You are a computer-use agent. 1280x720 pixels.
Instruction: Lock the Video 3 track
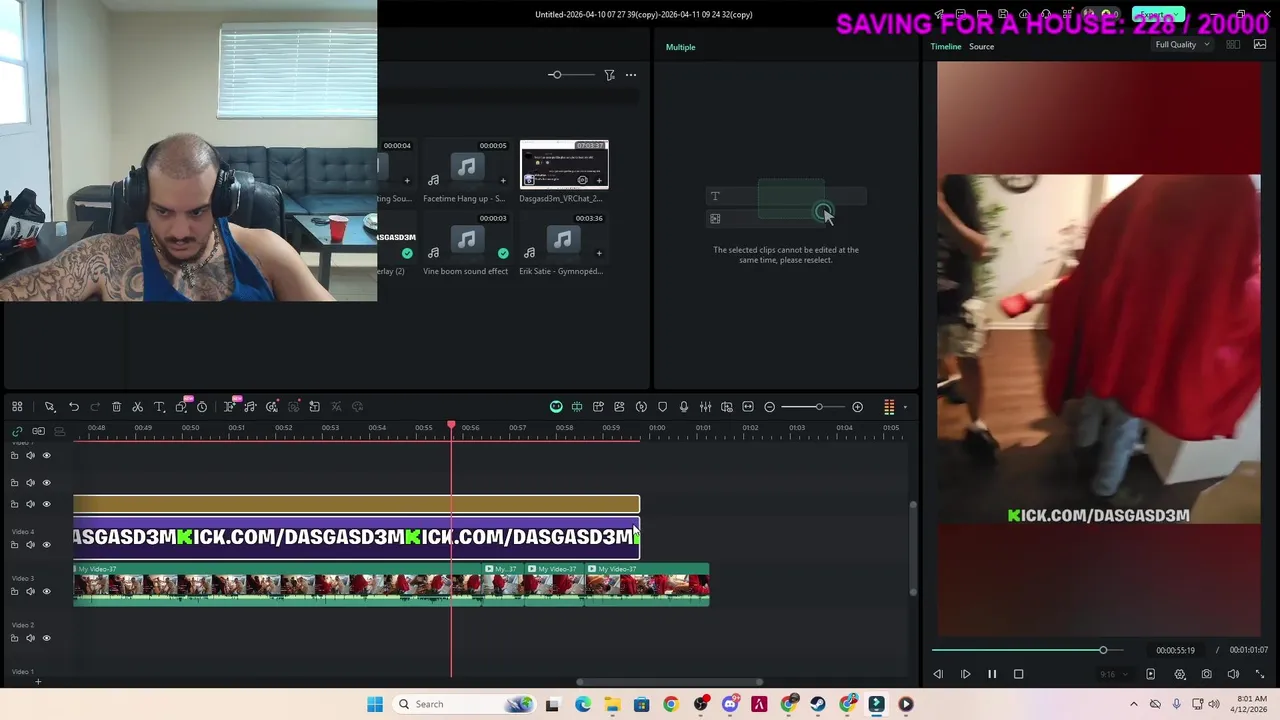click(x=14, y=591)
